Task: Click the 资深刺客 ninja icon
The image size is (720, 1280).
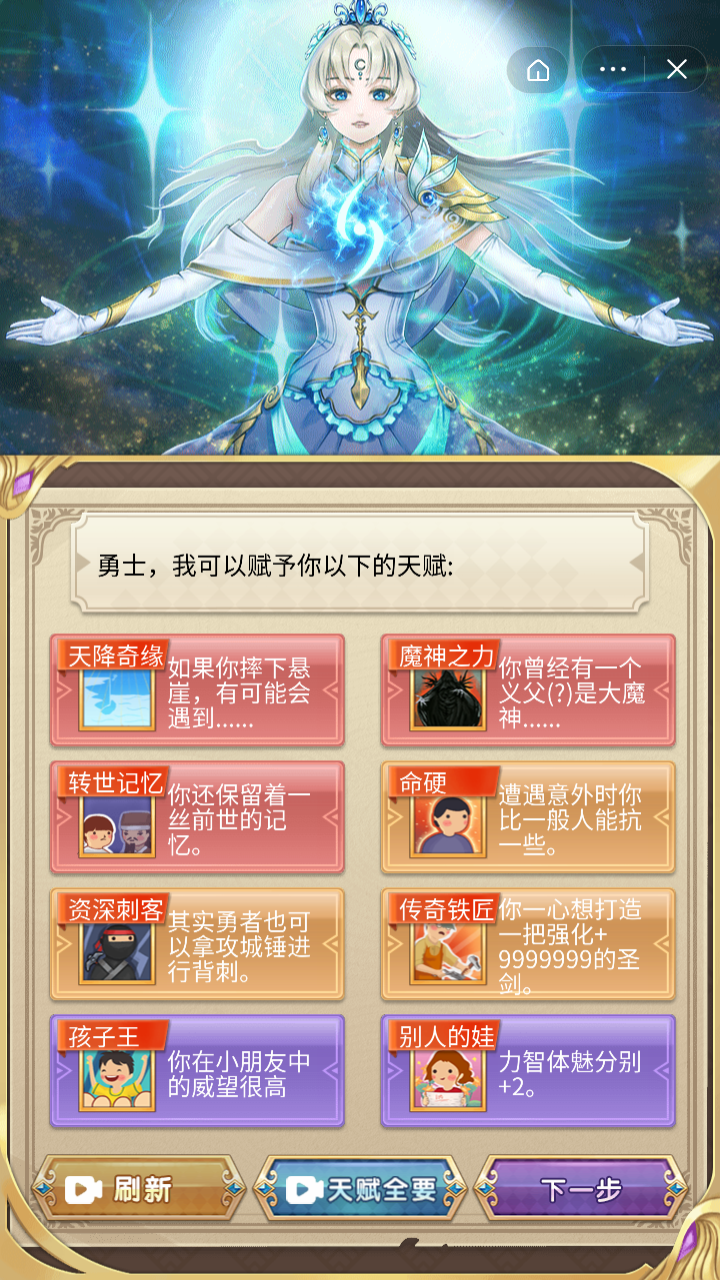Action: 117,951
